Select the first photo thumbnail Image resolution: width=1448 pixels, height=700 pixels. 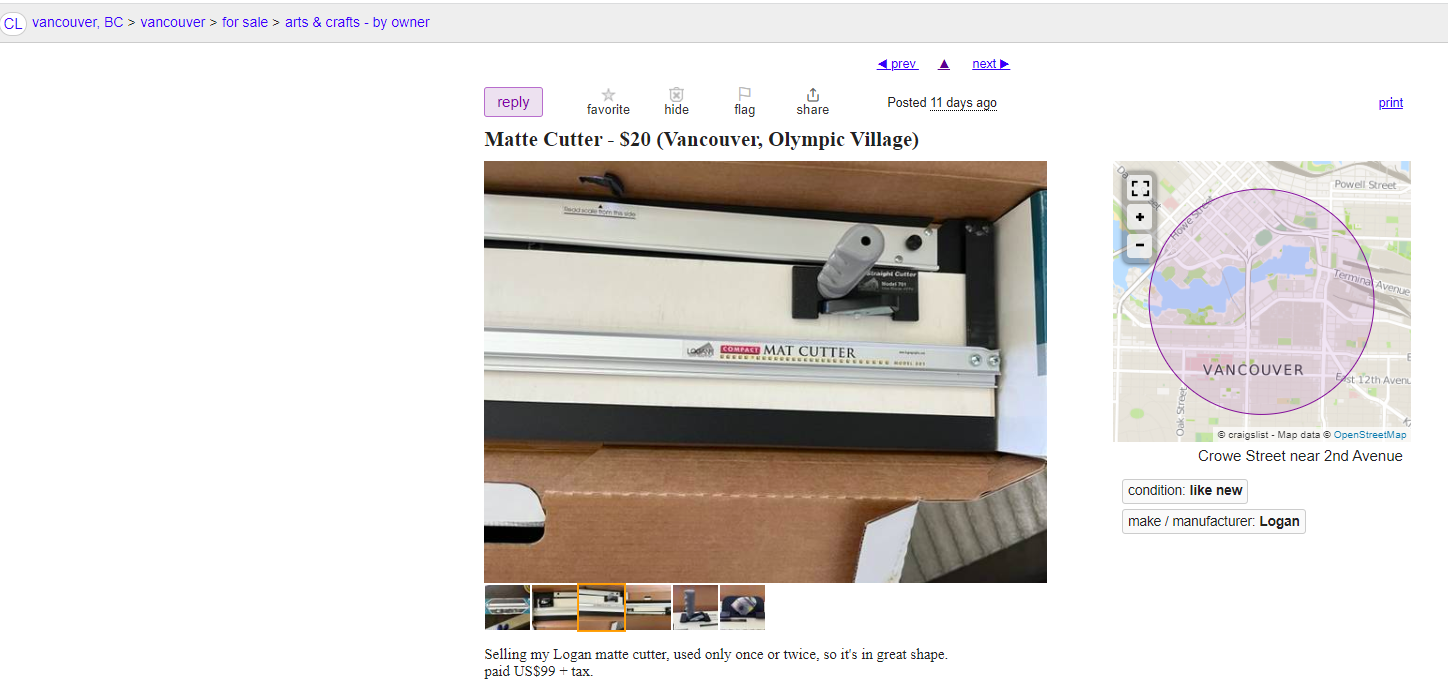pyautogui.click(x=507, y=607)
